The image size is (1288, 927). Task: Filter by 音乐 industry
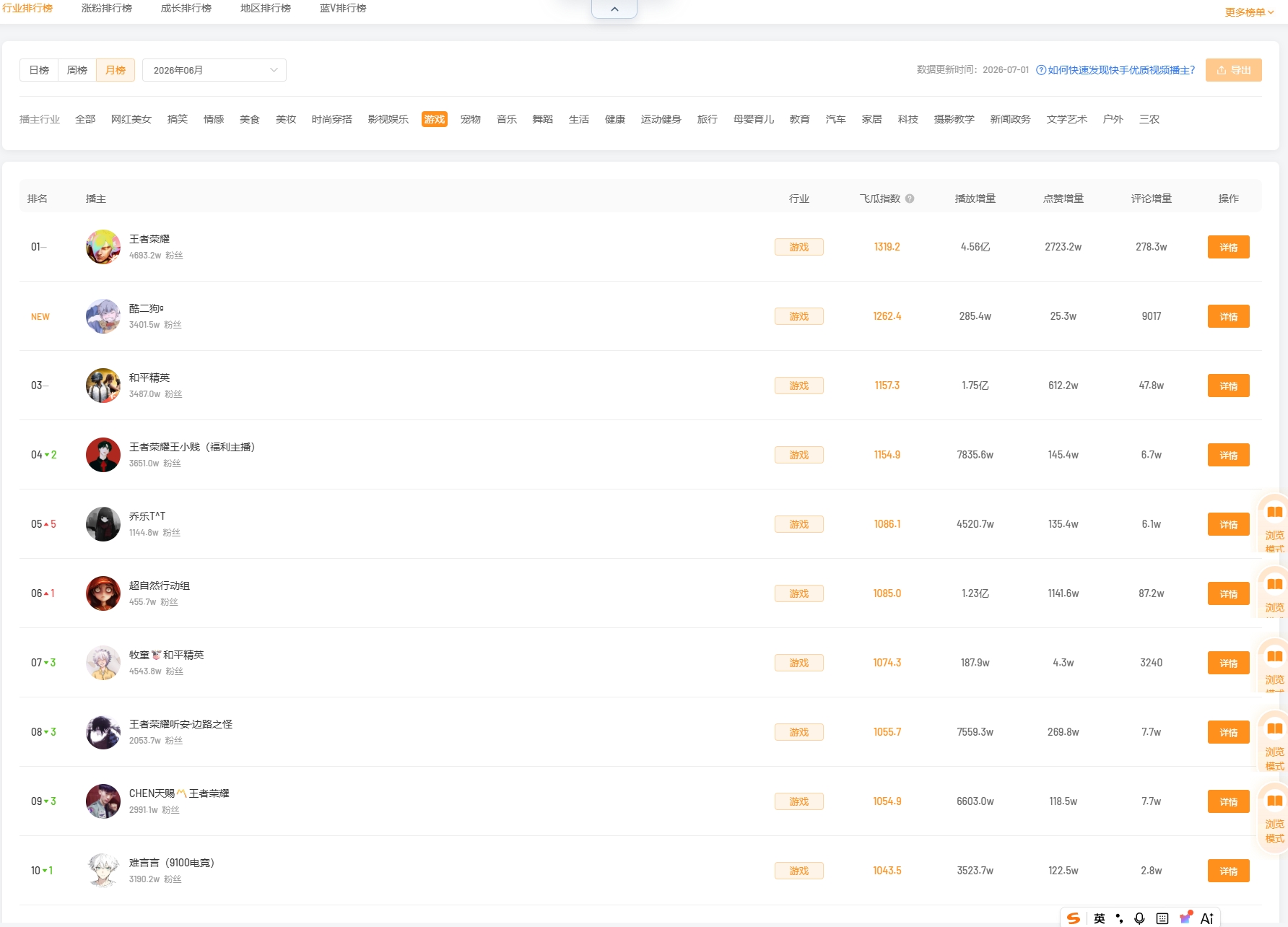(507, 119)
